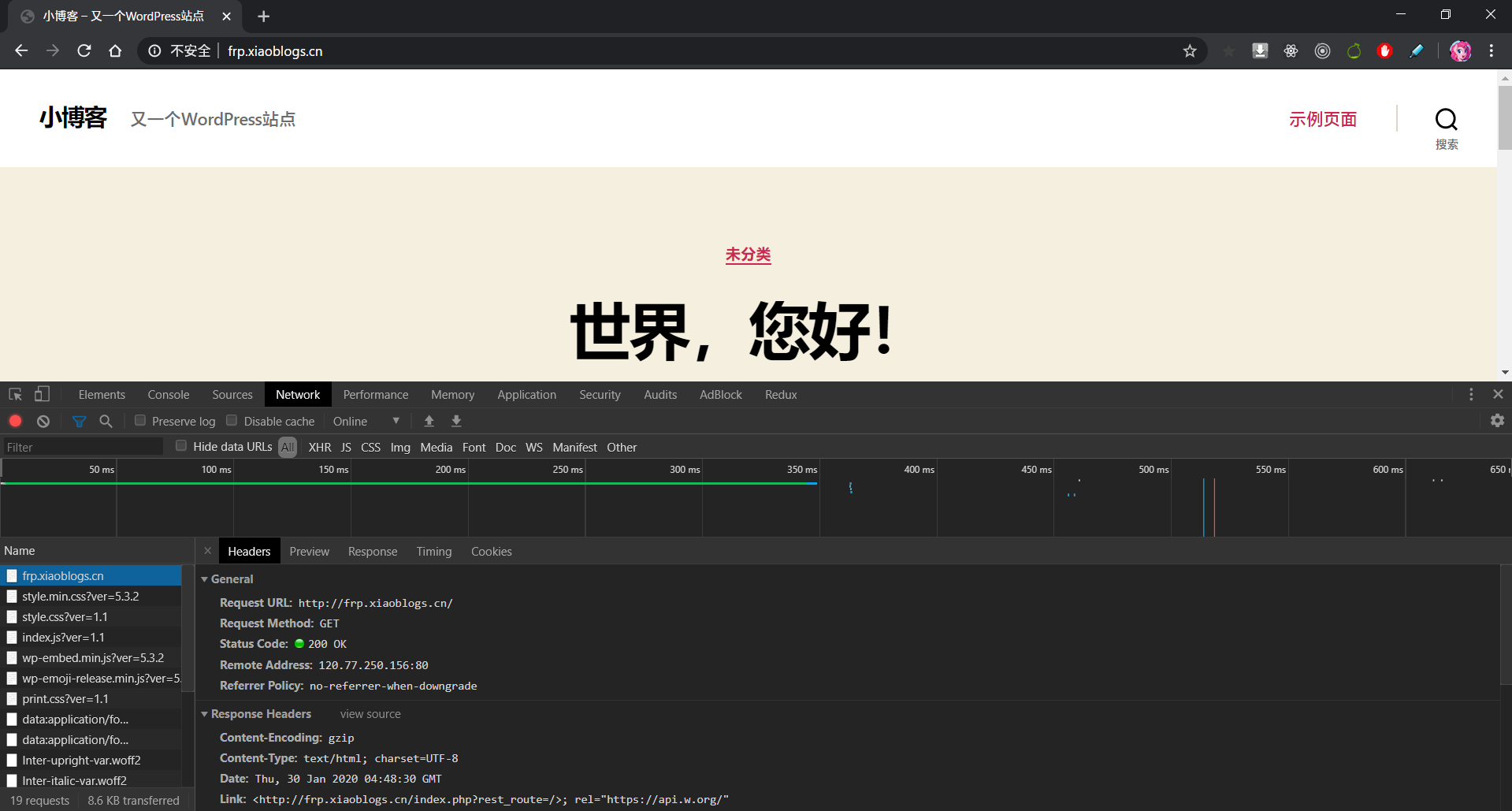Image resolution: width=1512 pixels, height=811 pixels.
Task: Enable Disable cache checkbox
Action: coord(232,420)
